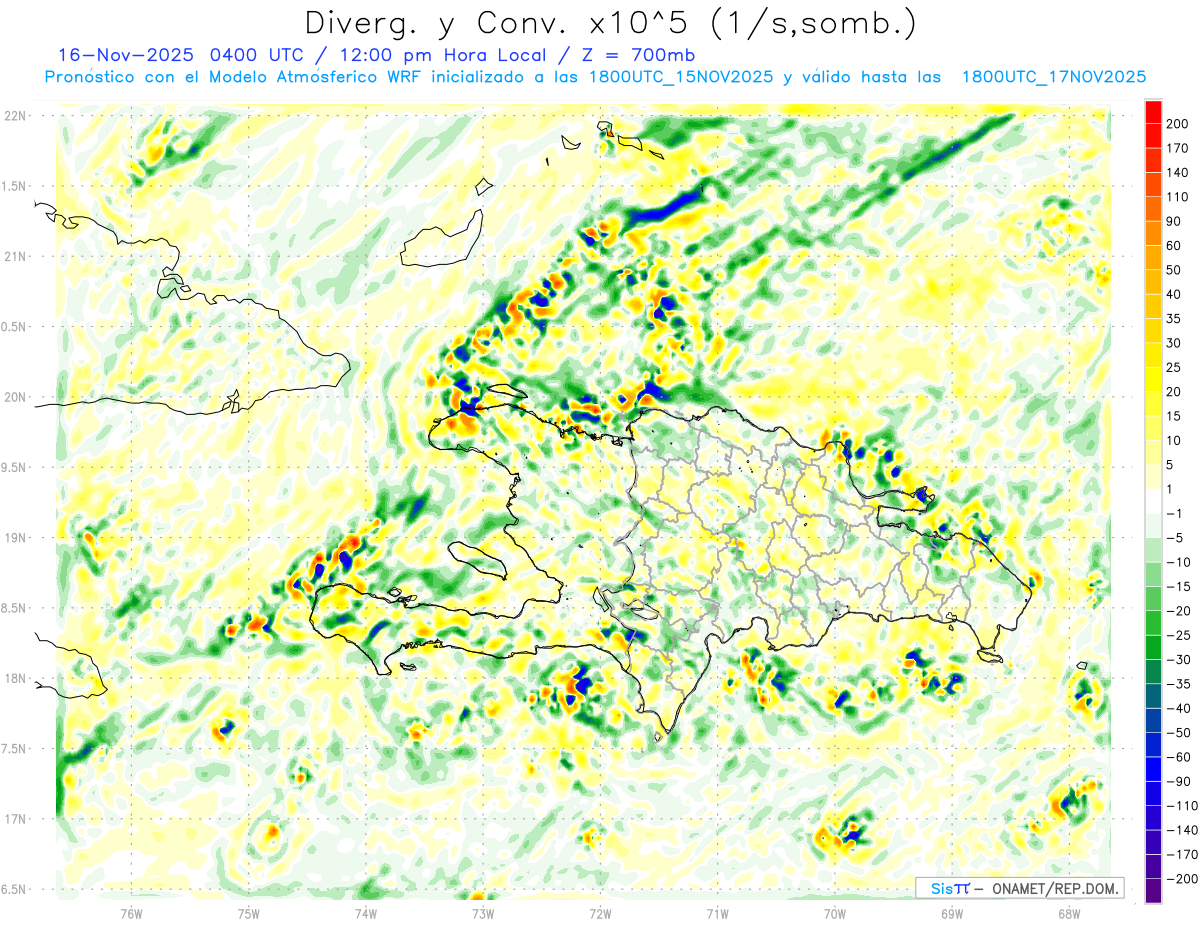Click the title 'Diverg. y Conv. x10^5 (1/s,somb.)'
1200x927 pixels.
tap(610, 24)
